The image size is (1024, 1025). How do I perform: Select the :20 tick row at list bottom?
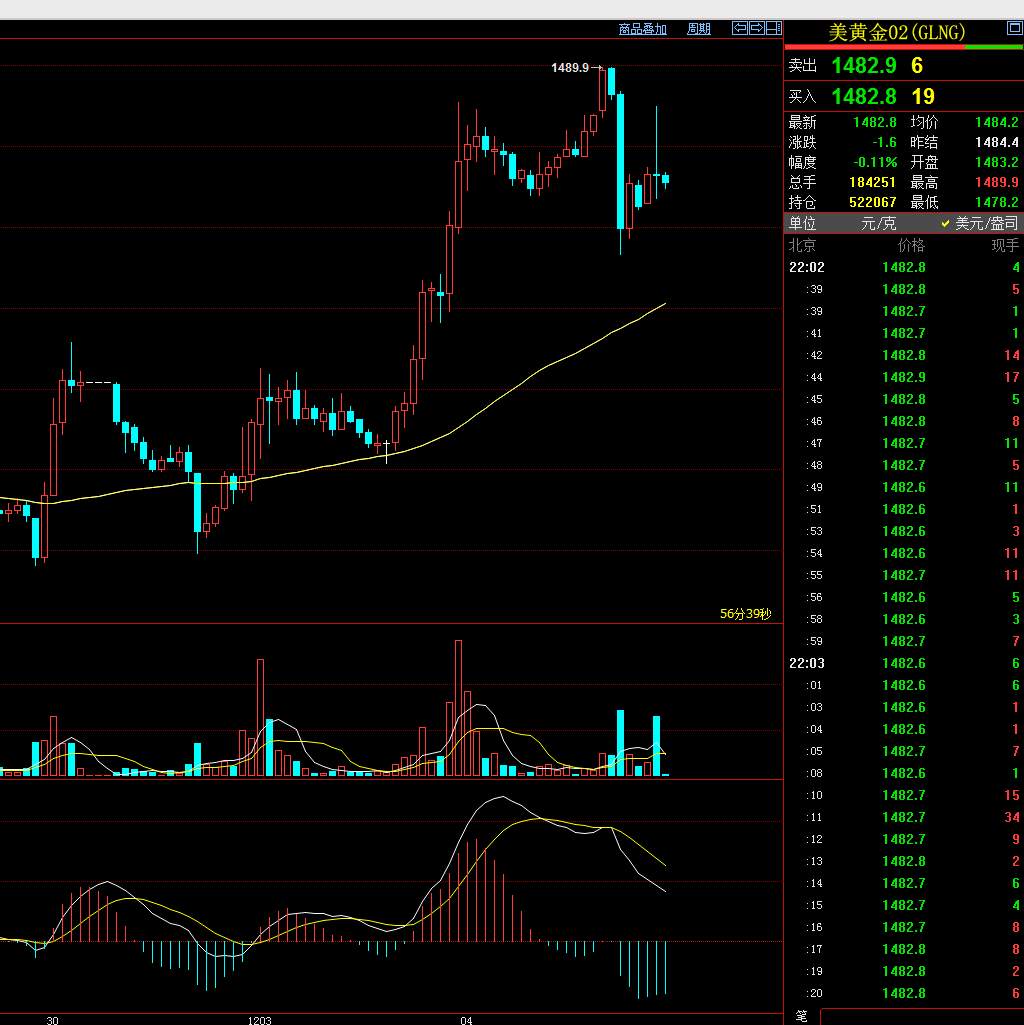904,993
